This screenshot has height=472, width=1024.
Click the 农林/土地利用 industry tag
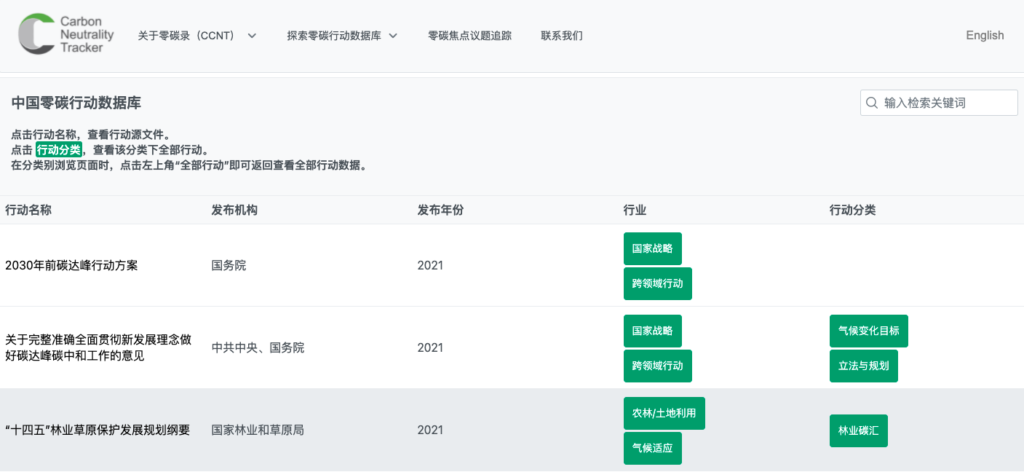(x=664, y=413)
